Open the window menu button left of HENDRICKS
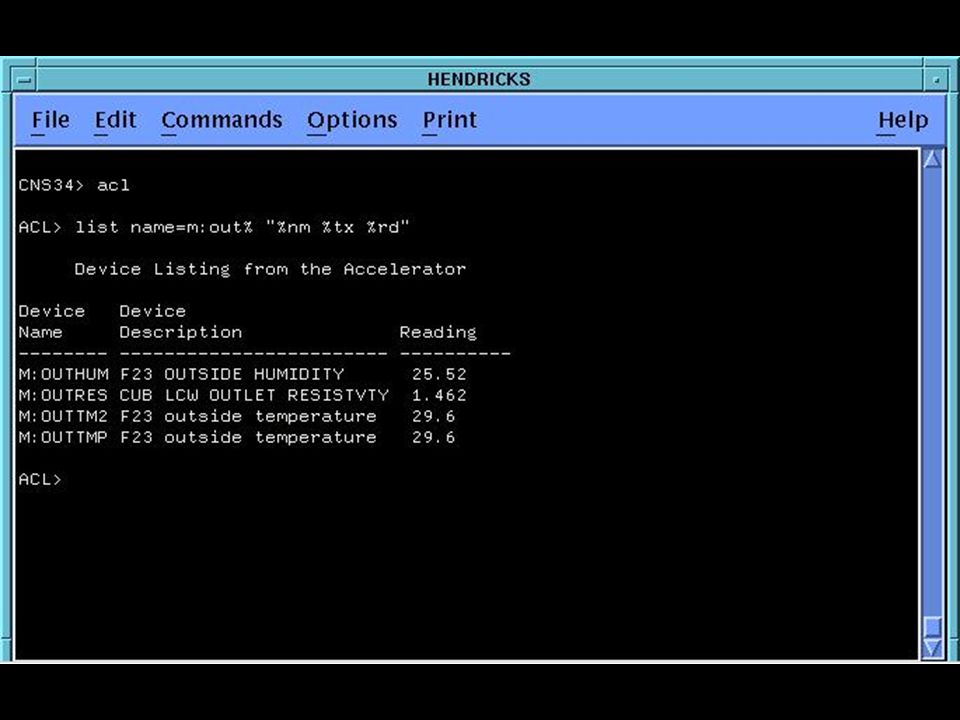This screenshot has height=720, width=960. (24, 80)
